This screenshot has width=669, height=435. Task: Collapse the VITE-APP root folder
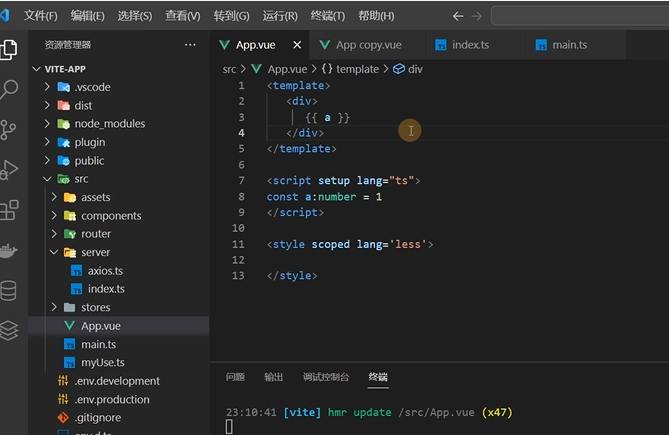[x=37, y=69]
